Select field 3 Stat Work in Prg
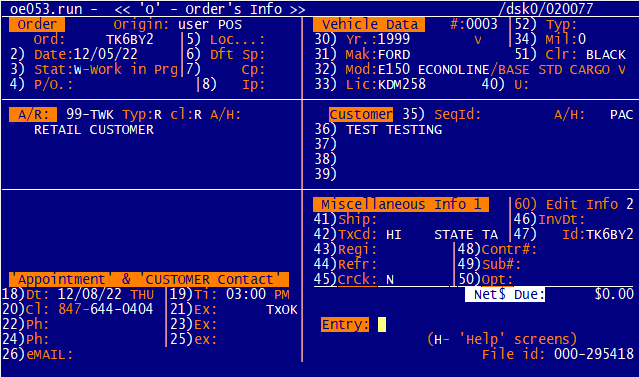 coord(94,69)
